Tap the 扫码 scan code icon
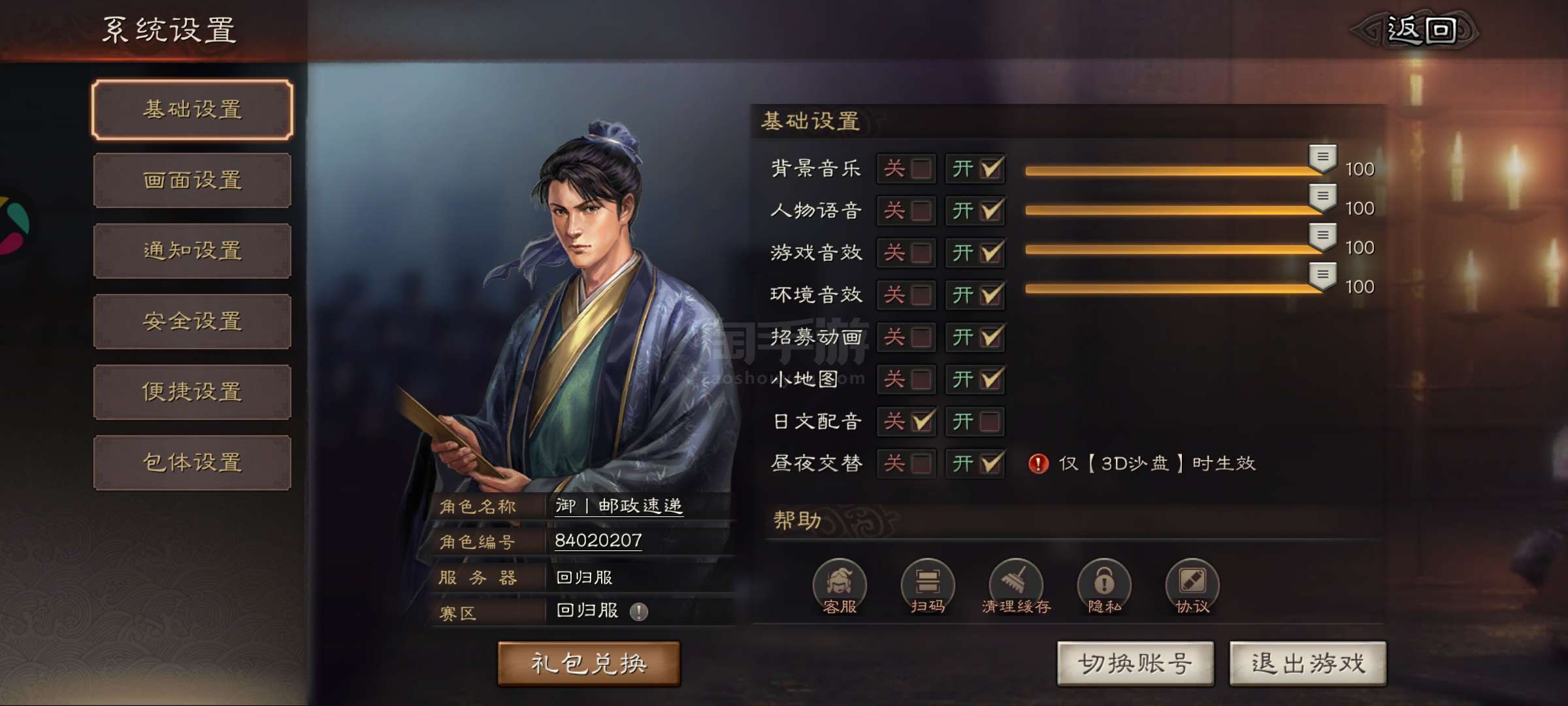Screen dimensions: 1568x706 [928, 586]
